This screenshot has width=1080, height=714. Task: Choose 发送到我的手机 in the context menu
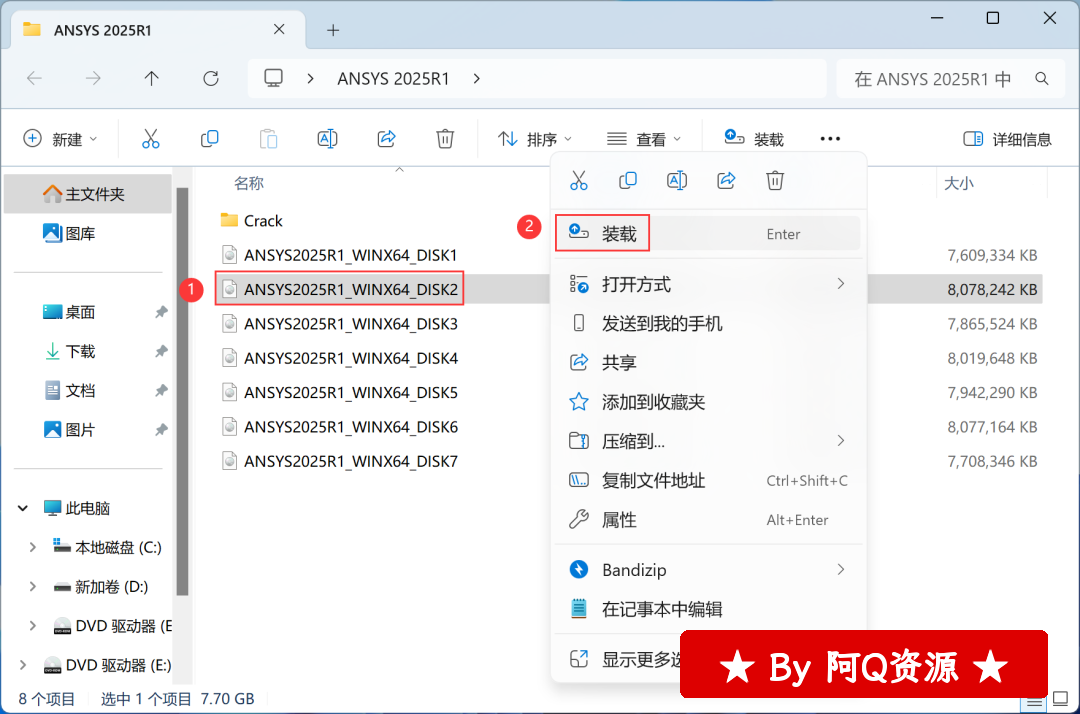(708, 323)
